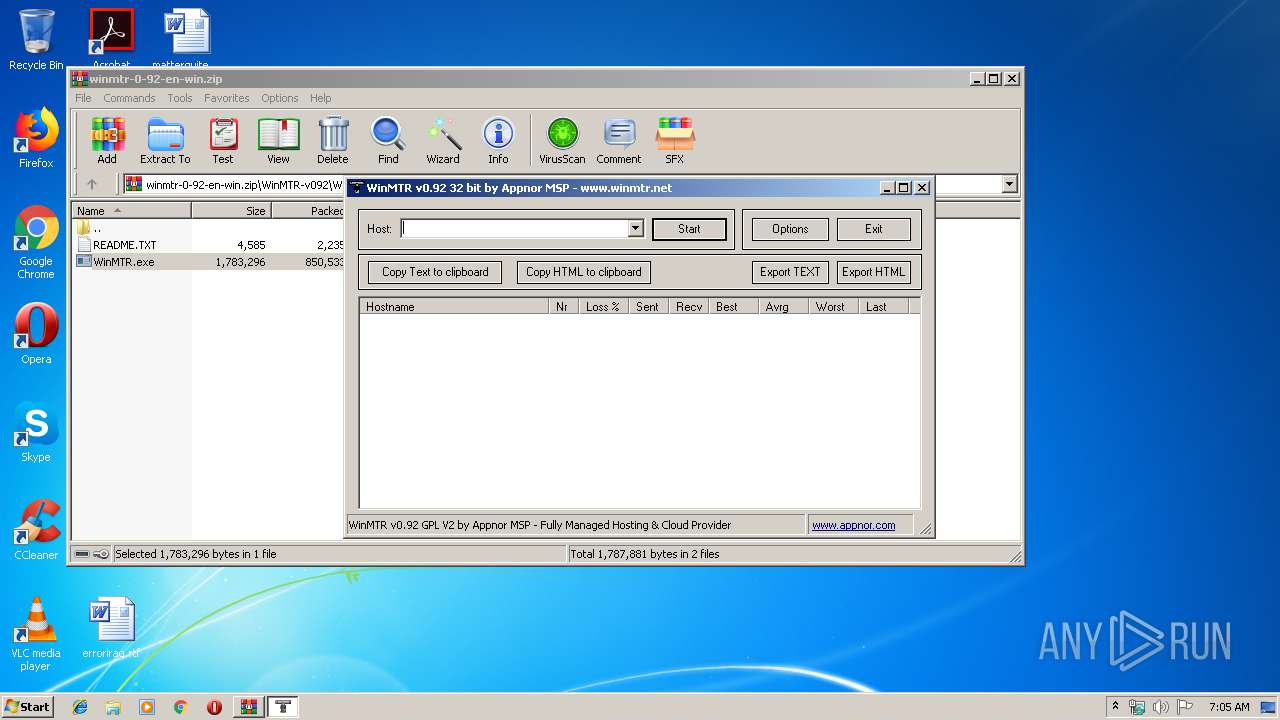This screenshot has height=720, width=1280.
Task: Open the File menu in WinRAR
Action: 83,98
